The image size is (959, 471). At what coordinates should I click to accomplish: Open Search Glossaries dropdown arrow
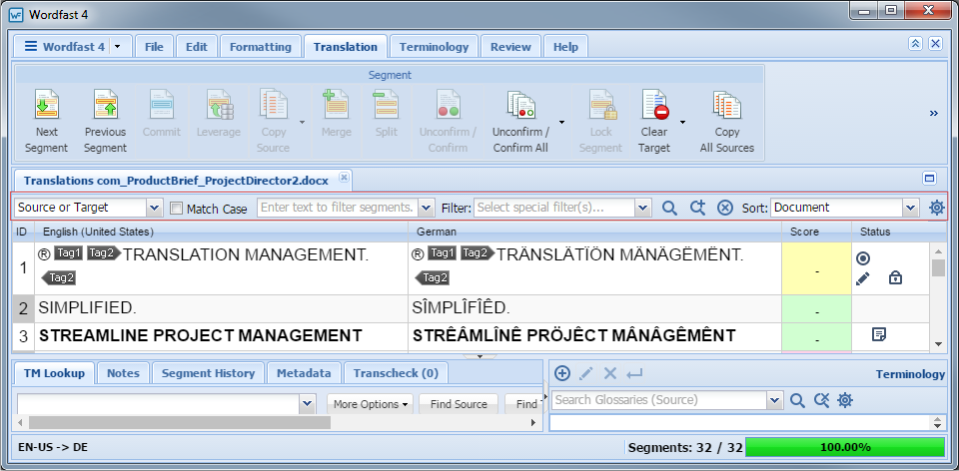coord(776,401)
